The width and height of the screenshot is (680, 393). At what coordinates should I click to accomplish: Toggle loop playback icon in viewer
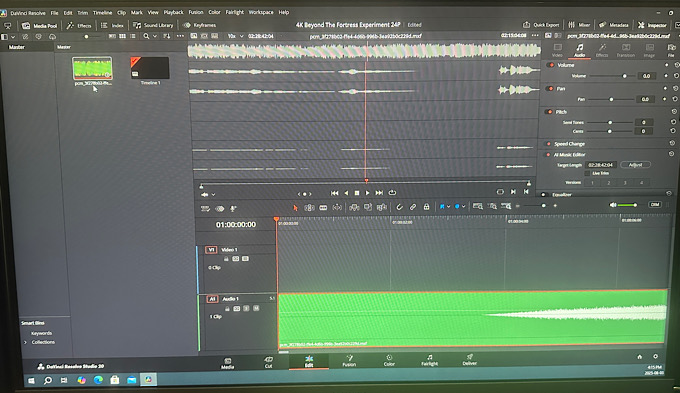[x=392, y=193]
